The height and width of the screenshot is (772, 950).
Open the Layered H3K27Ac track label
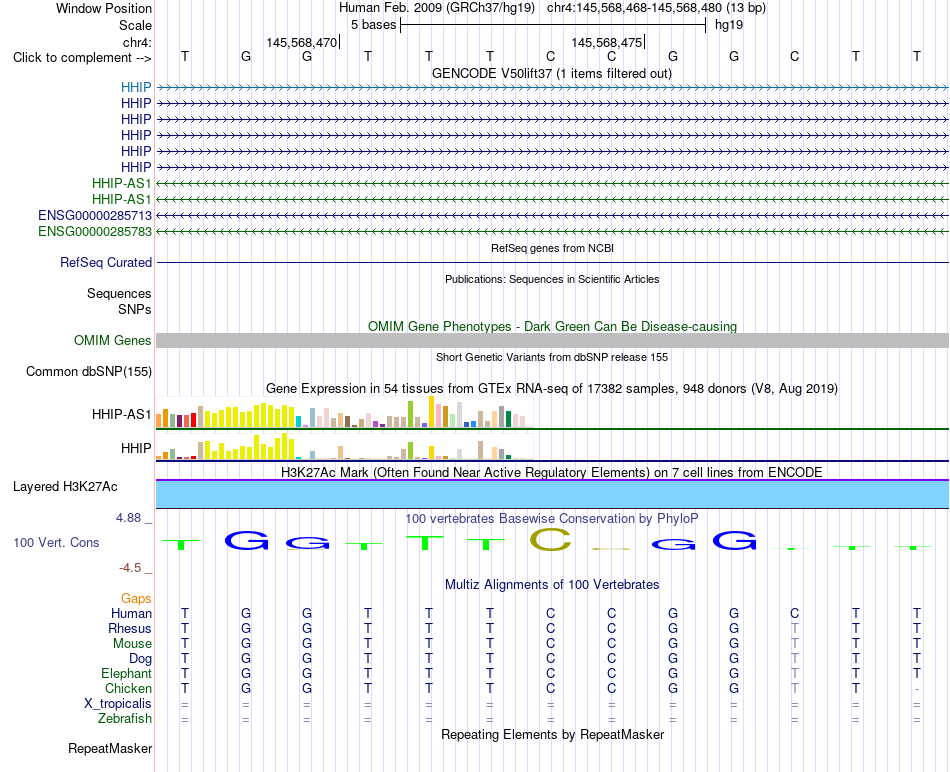(65, 487)
